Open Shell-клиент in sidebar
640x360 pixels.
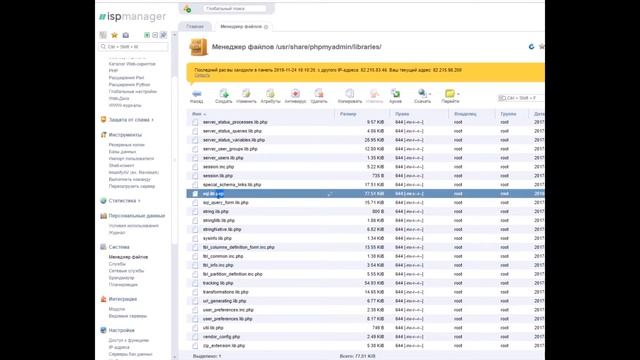(121, 165)
